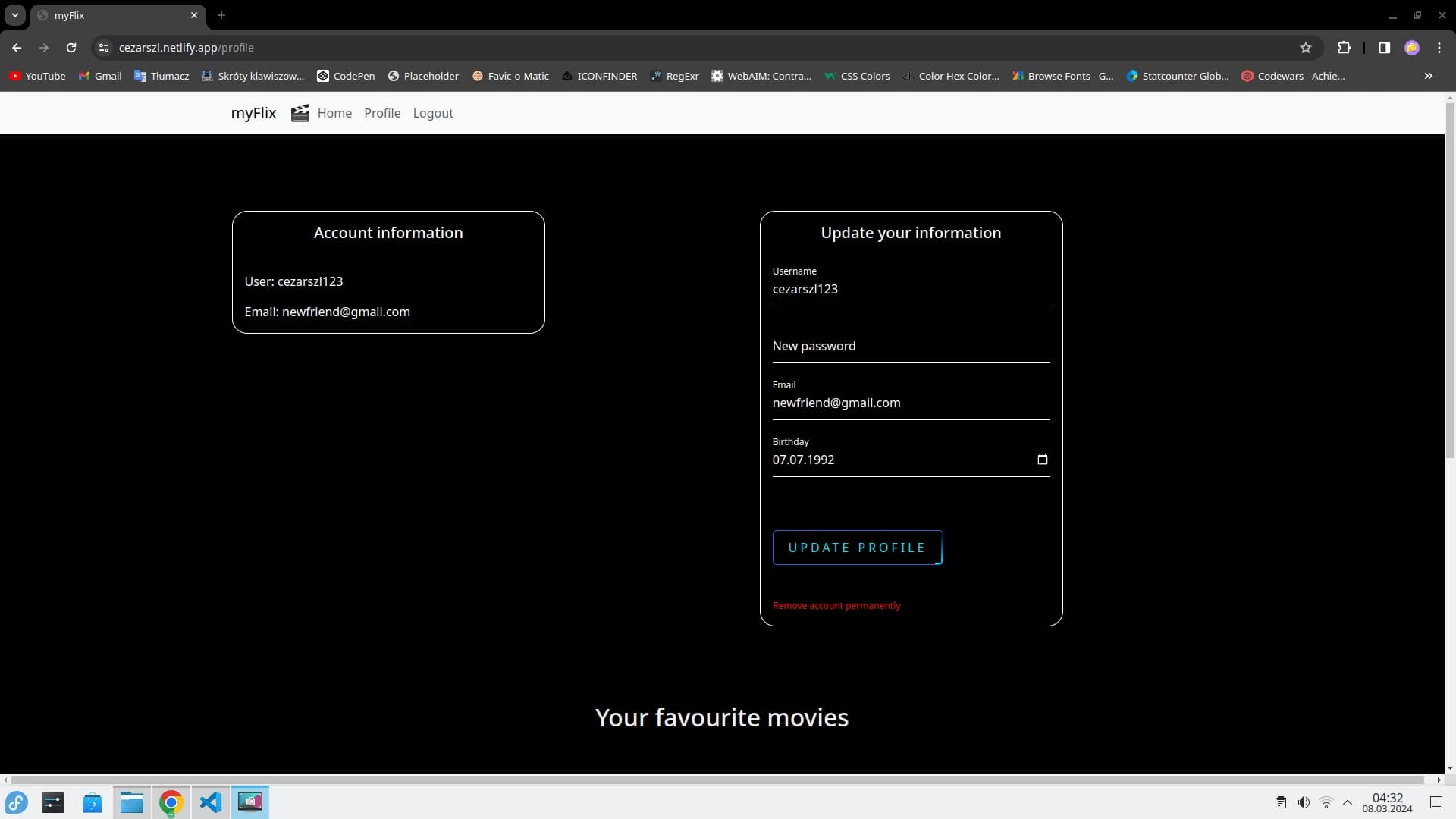Click the Logout menu item

(433, 112)
